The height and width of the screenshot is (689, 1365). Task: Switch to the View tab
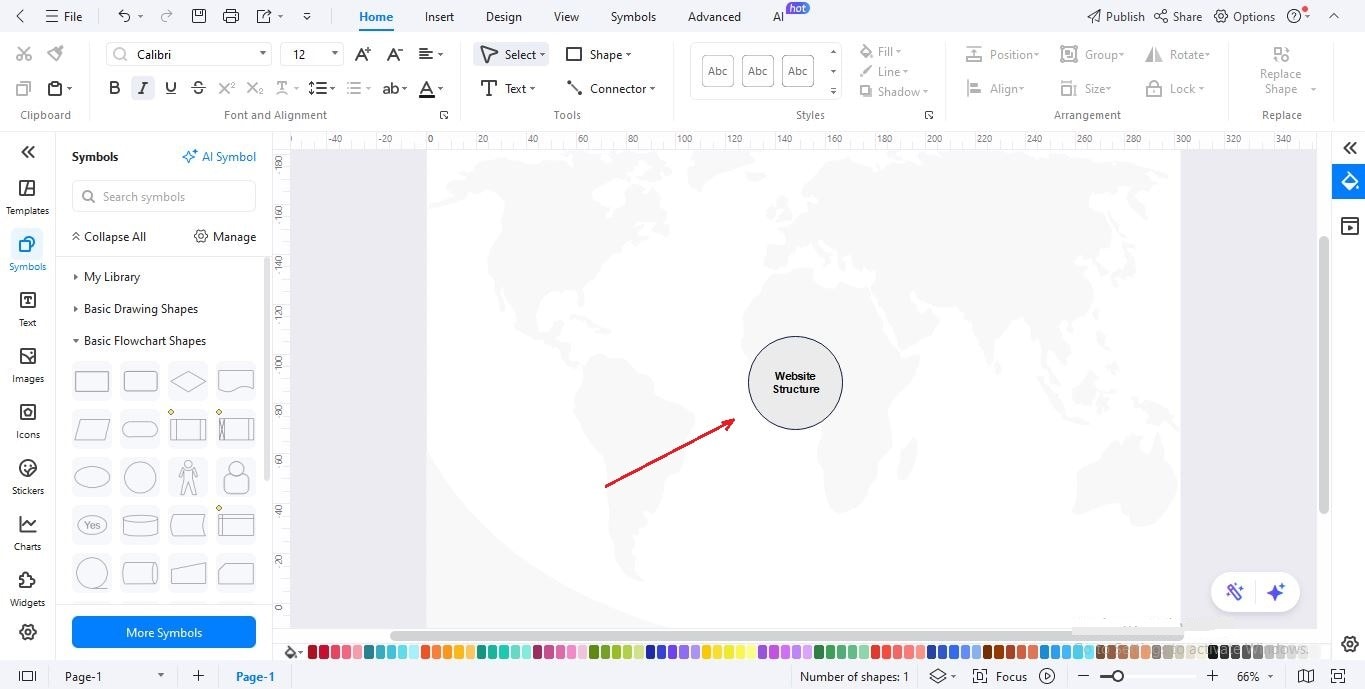click(566, 16)
